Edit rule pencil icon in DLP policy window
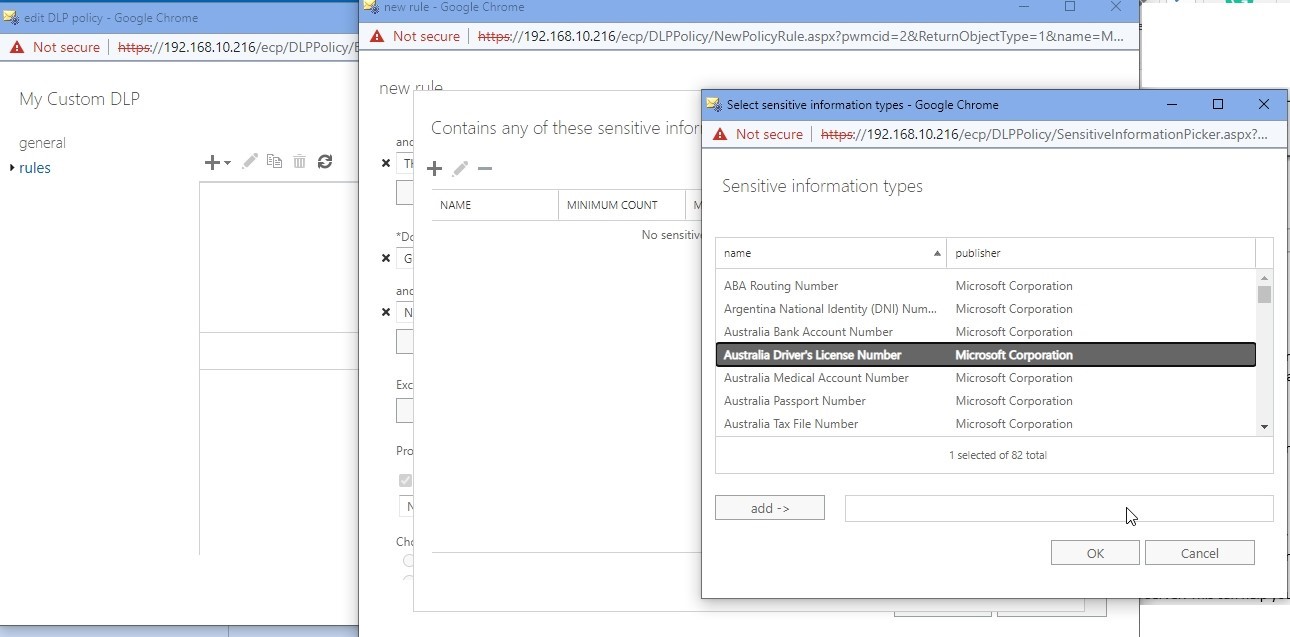 point(250,161)
